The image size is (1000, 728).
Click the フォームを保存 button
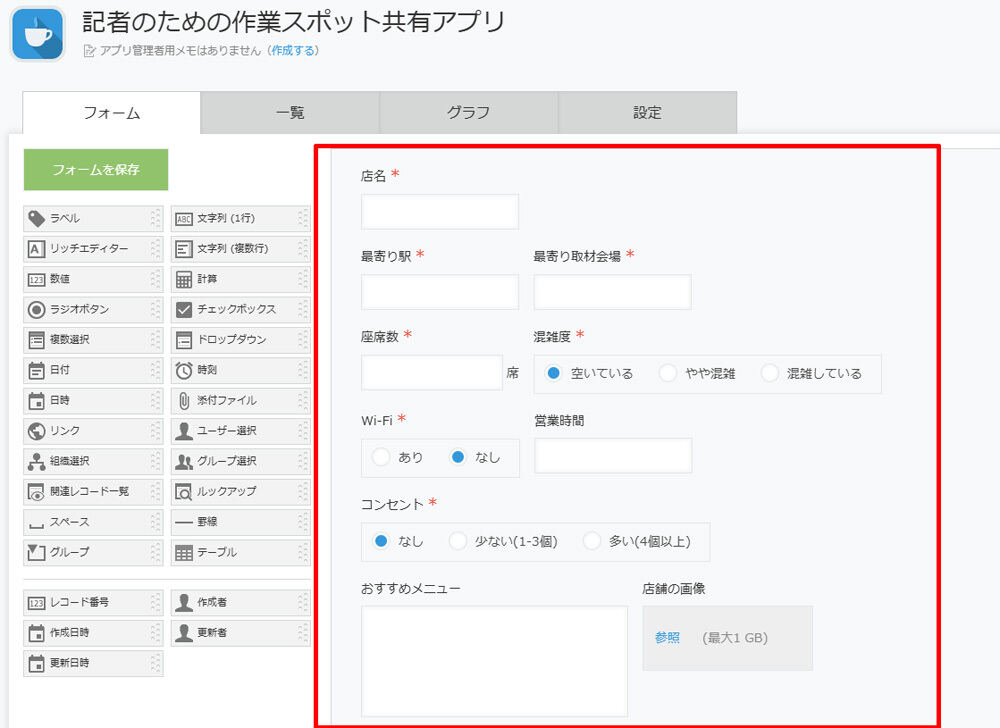pos(96,170)
